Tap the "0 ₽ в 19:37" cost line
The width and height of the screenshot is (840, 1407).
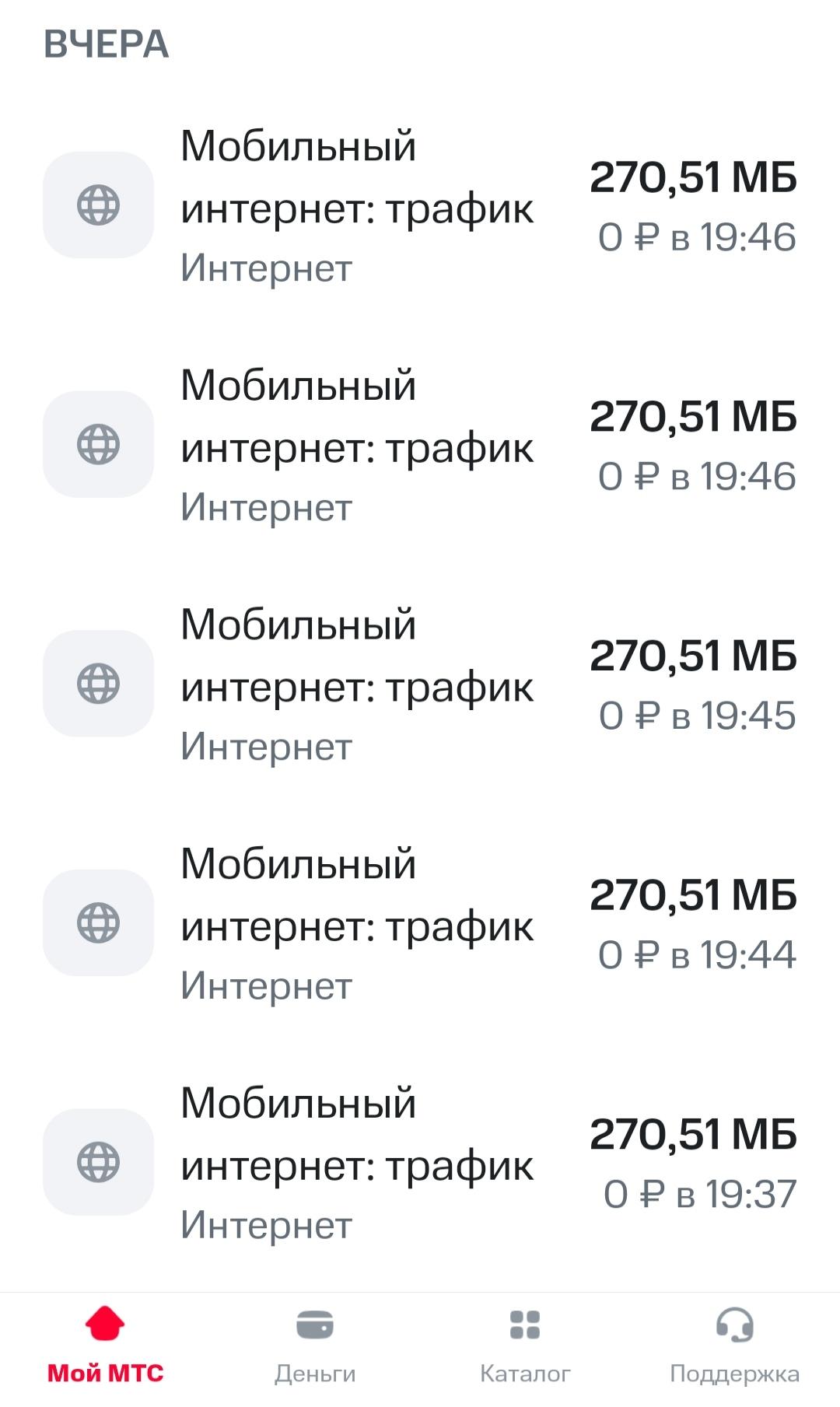[x=700, y=1194]
